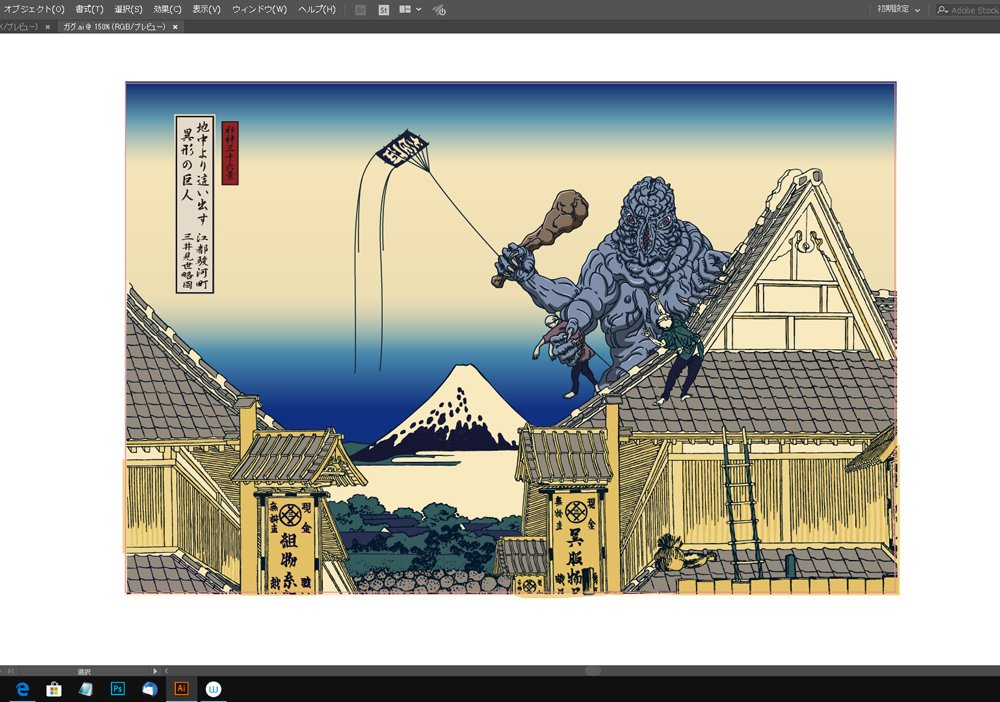Open the round W app in the taskbar

pyautogui.click(x=214, y=689)
